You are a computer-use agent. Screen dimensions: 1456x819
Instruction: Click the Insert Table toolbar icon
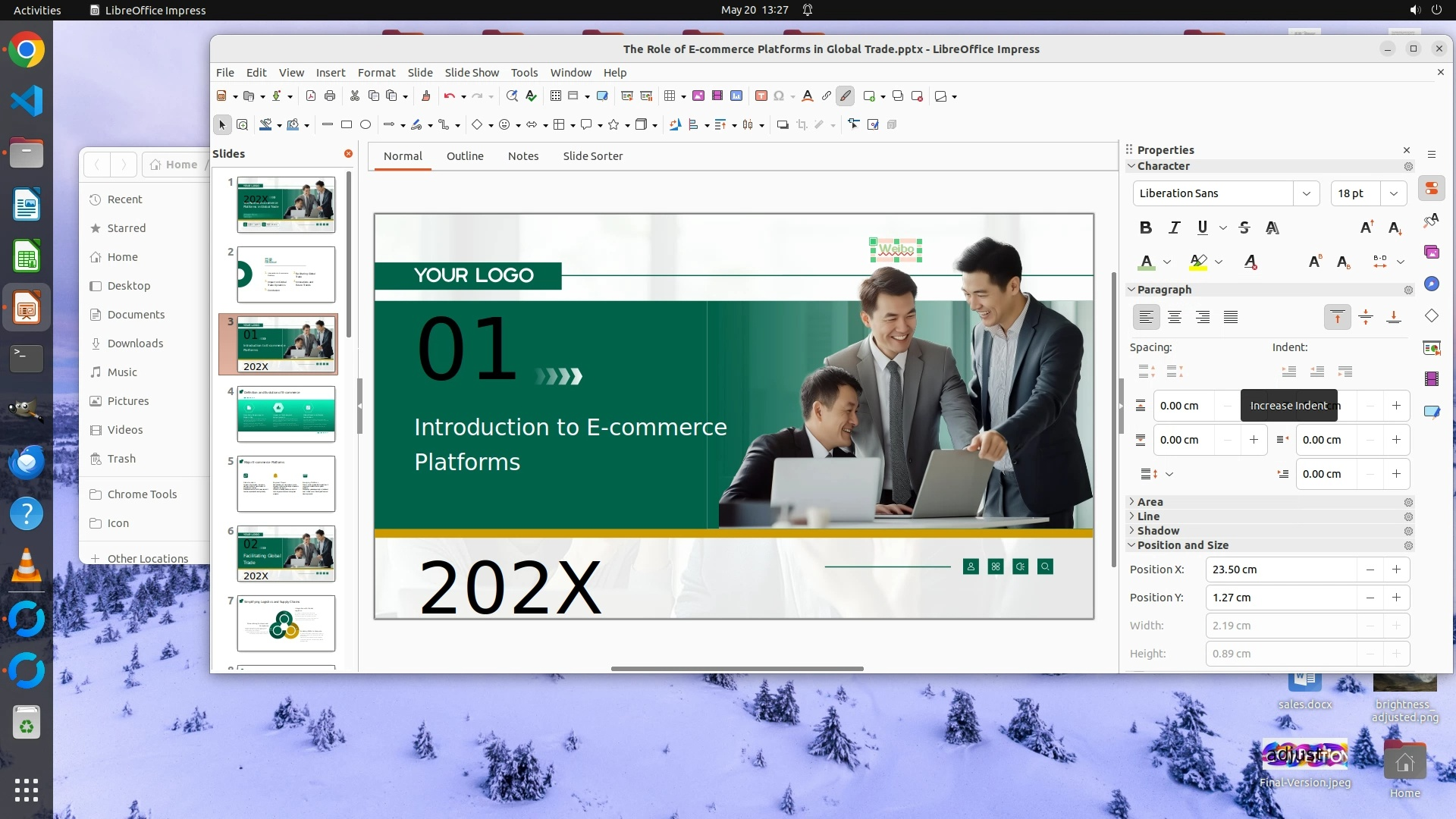tap(669, 96)
